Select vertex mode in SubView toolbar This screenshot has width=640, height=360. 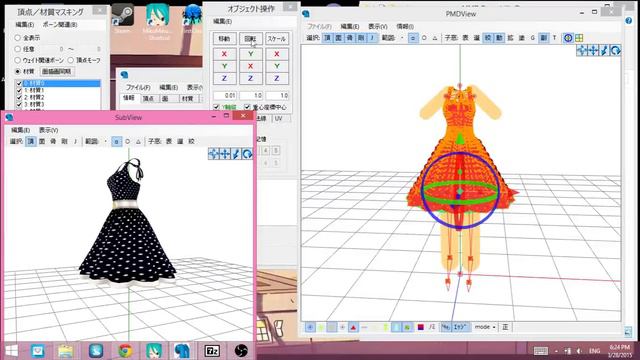[31, 141]
